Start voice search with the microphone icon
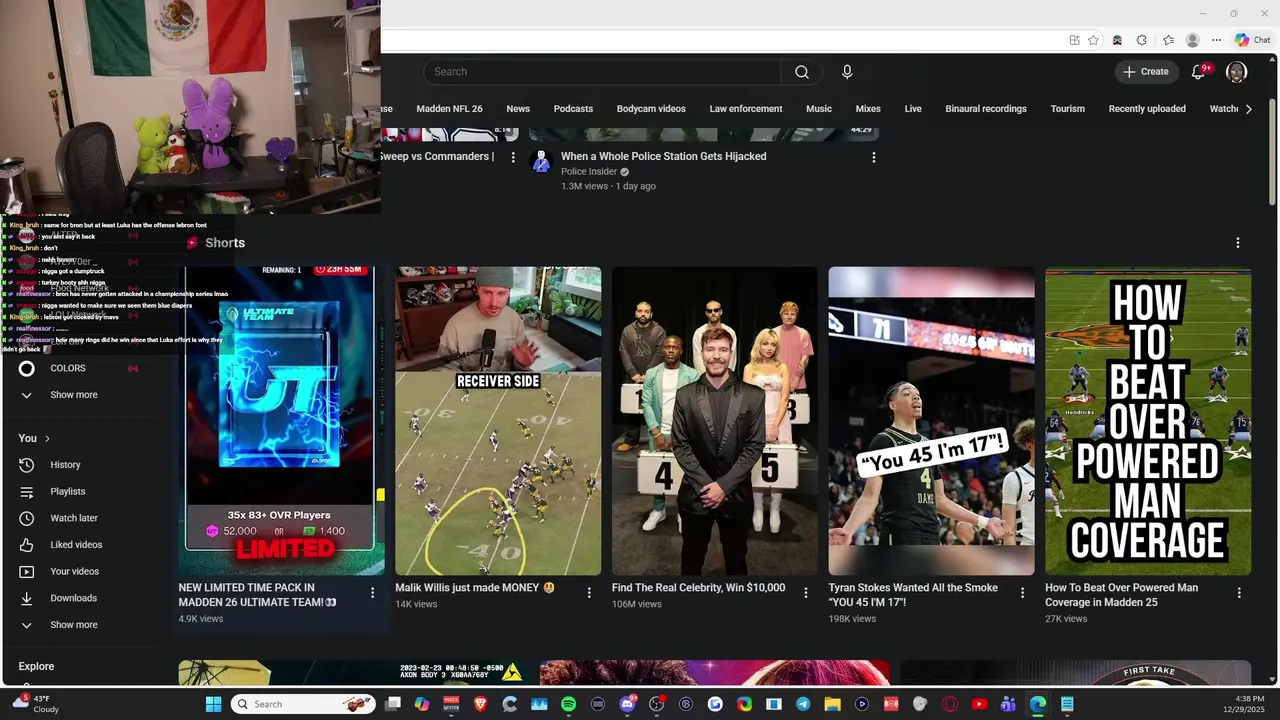The height and width of the screenshot is (720, 1280). coord(847,72)
